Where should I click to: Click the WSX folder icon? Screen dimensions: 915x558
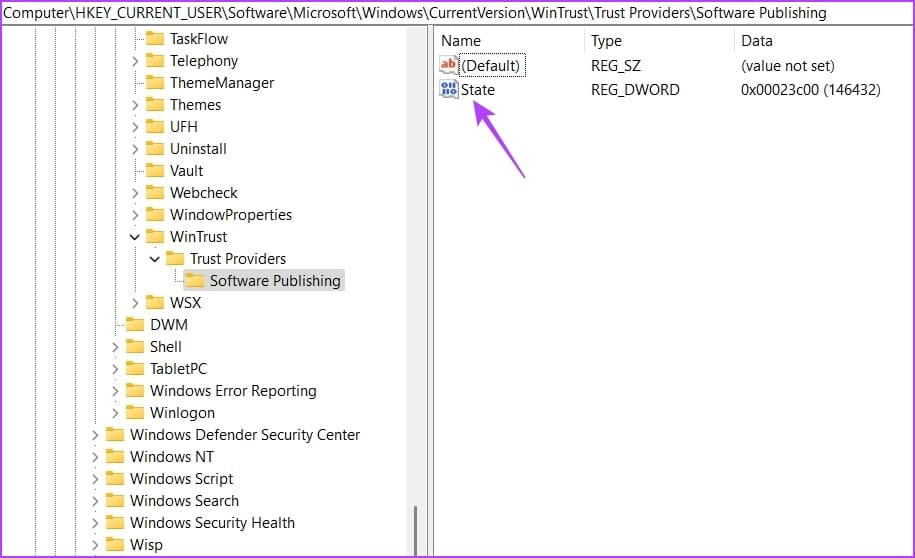tap(155, 302)
